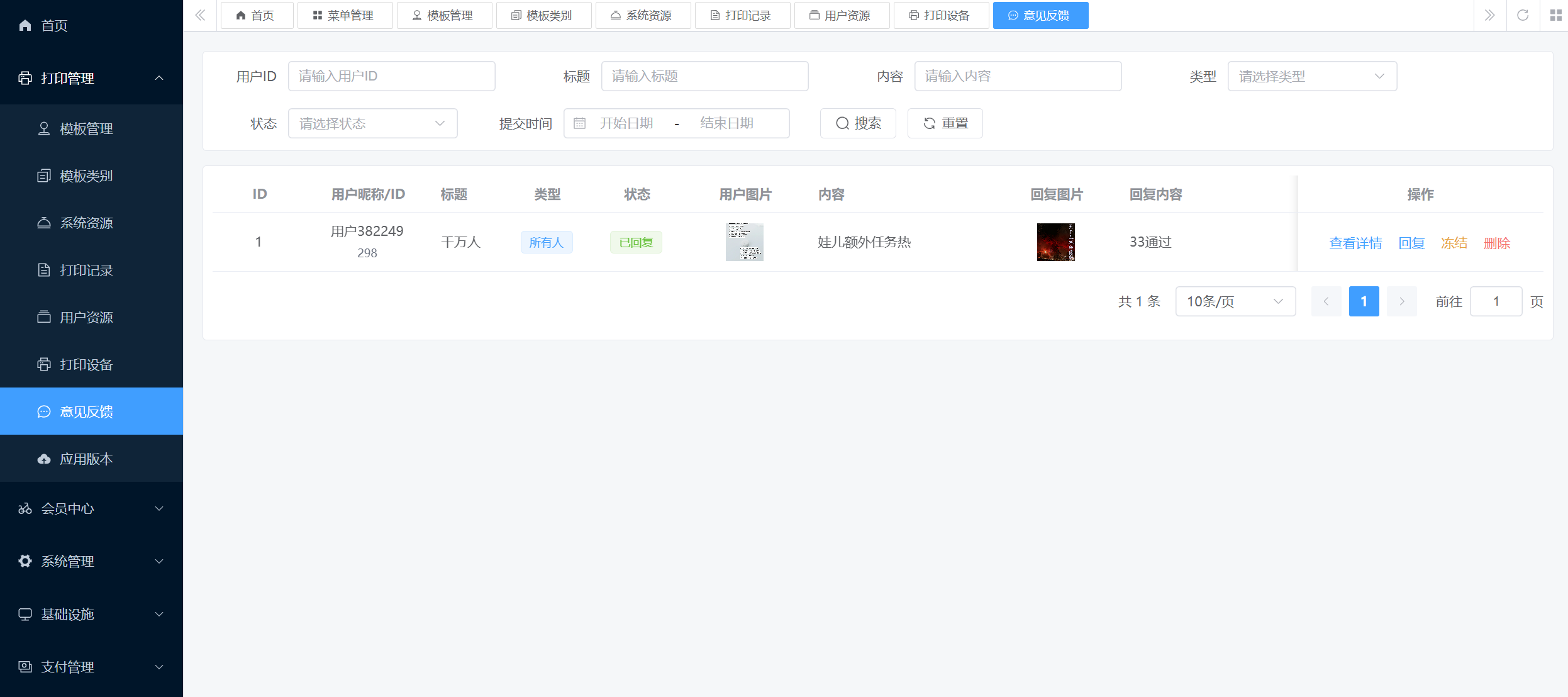The image size is (1568, 697).
Task: Click 回复 link in the operations column
Action: (1411, 243)
